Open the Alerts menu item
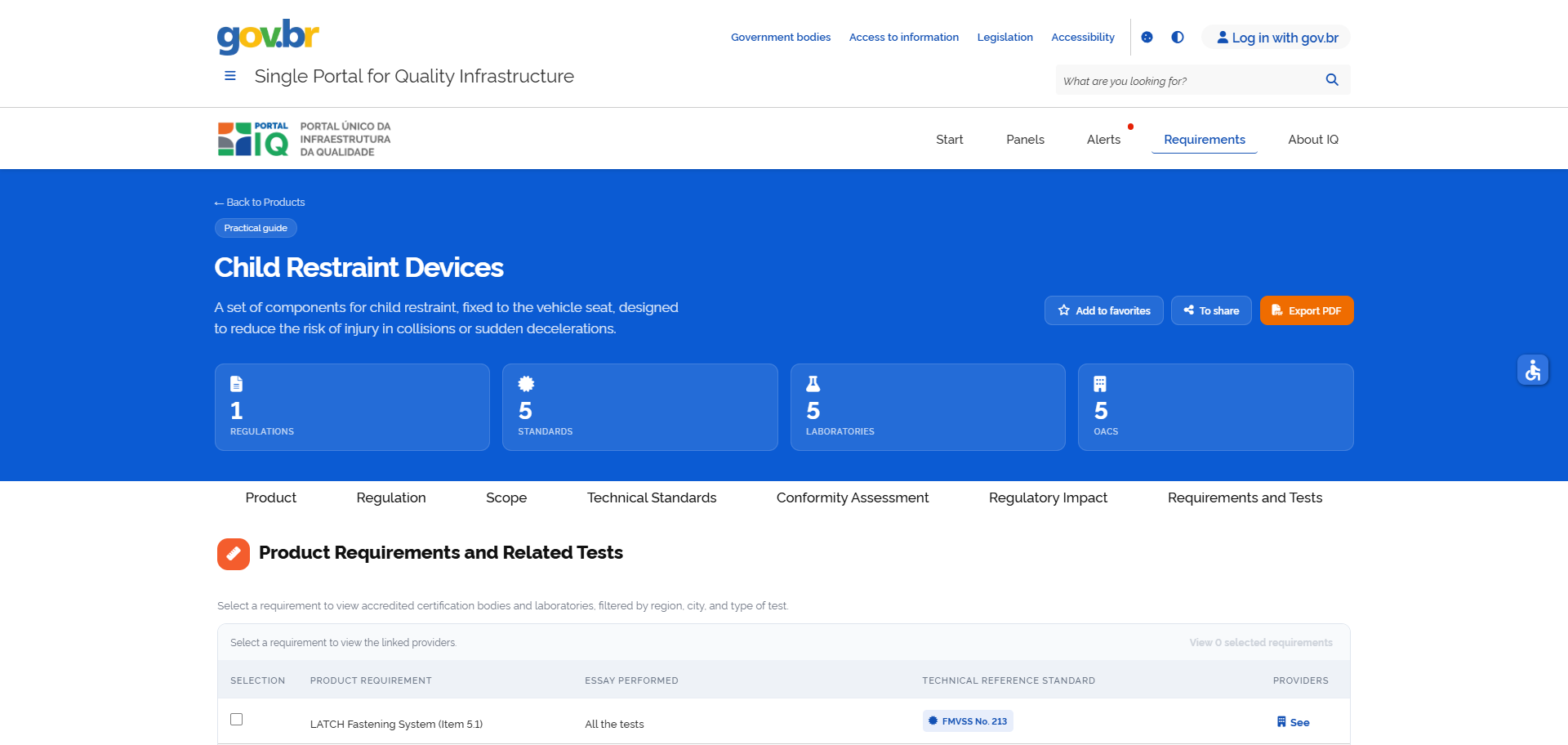Screen dimensions: 1568x745 point(1104,140)
